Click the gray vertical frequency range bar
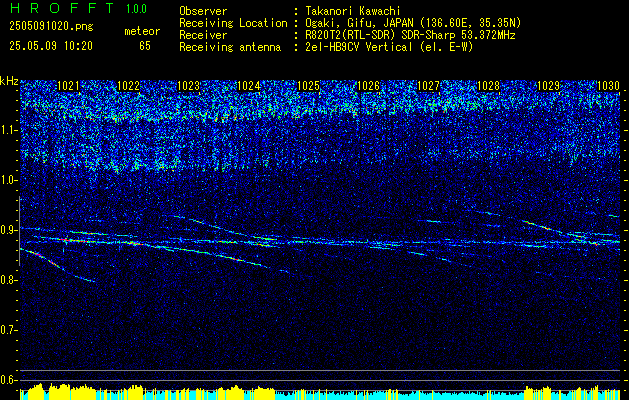The image size is (629, 400). [x=19, y=231]
